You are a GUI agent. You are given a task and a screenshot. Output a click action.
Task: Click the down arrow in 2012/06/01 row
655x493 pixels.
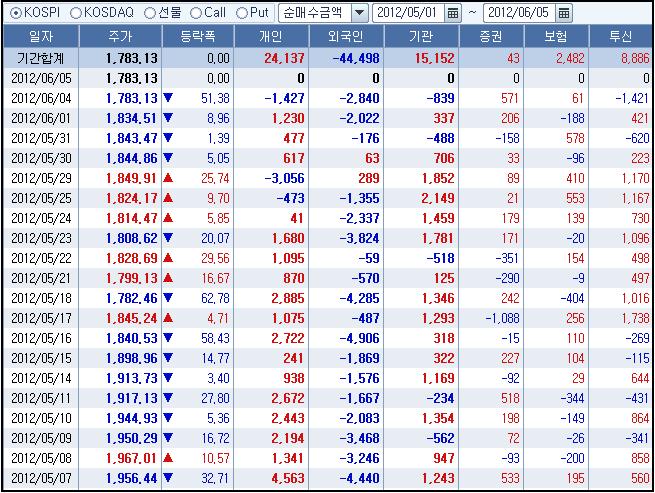(x=168, y=118)
